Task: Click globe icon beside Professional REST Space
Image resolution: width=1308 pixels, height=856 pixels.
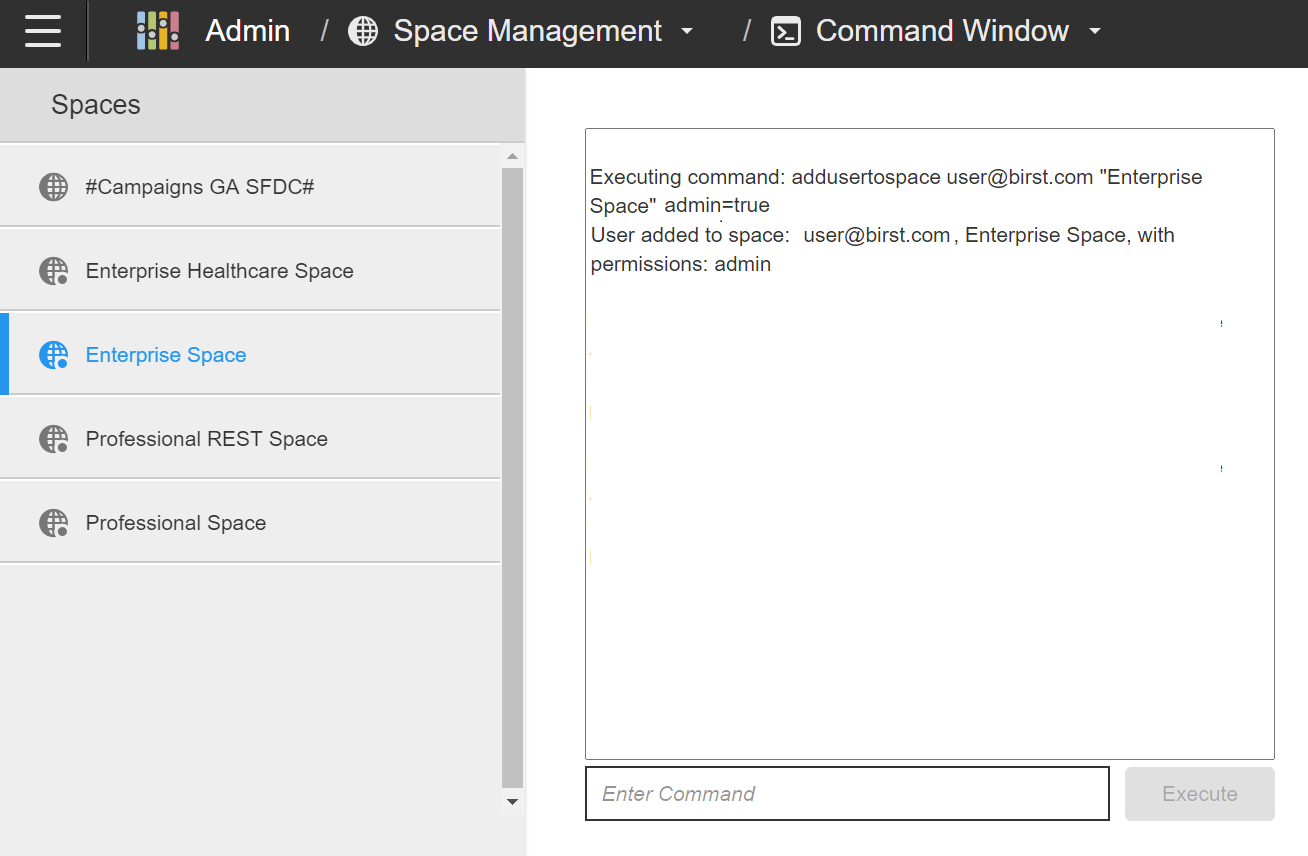Action: pos(53,439)
